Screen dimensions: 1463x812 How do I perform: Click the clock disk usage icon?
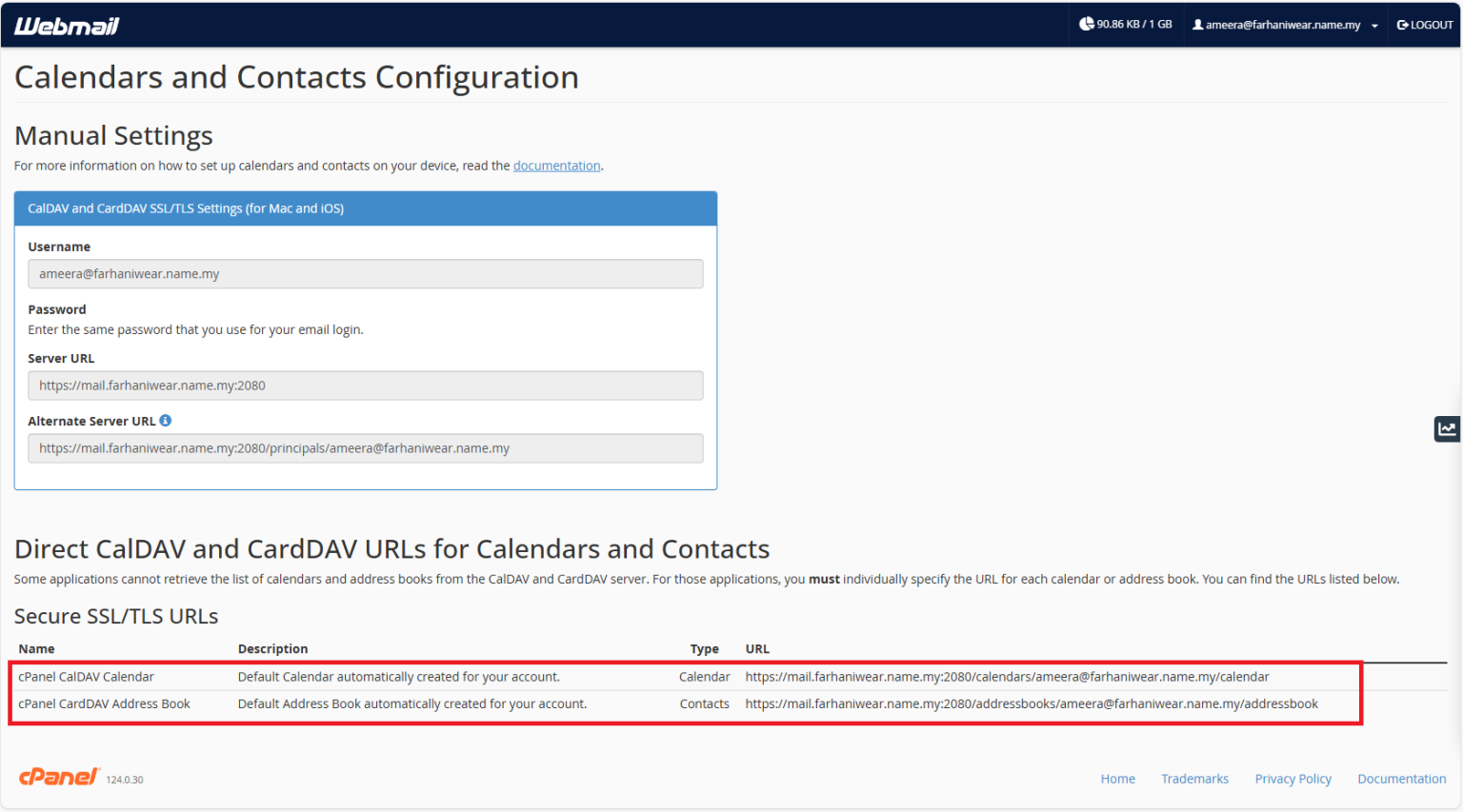[1086, 24]
